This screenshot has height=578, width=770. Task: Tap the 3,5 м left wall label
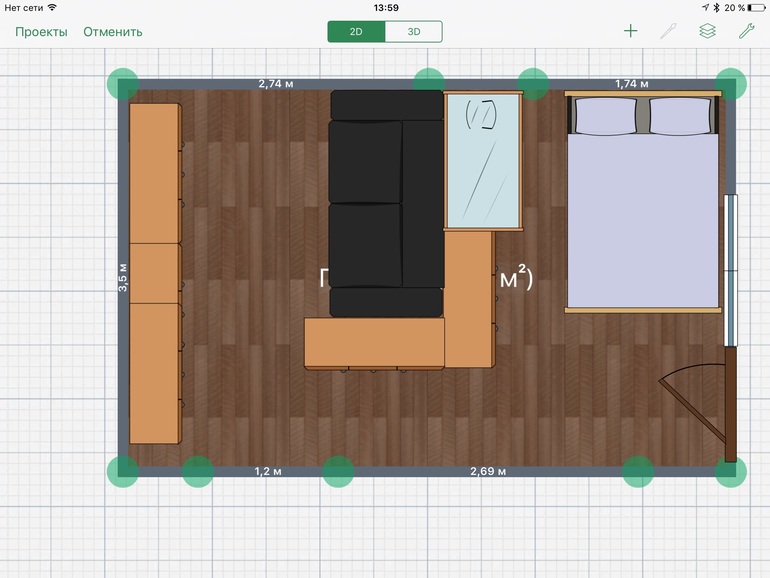tap(123, 277)
